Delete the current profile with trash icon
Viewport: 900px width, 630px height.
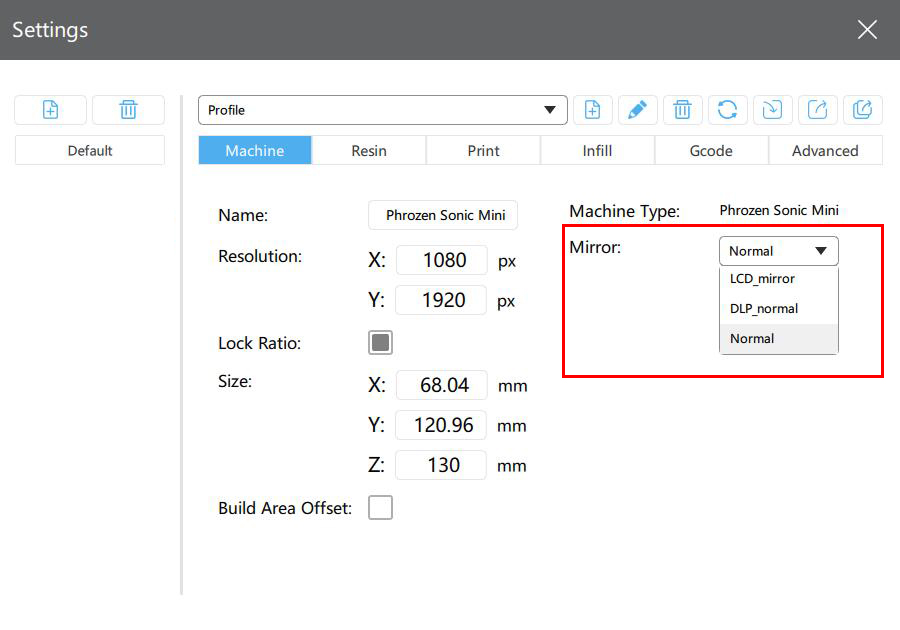click(683, 110)
